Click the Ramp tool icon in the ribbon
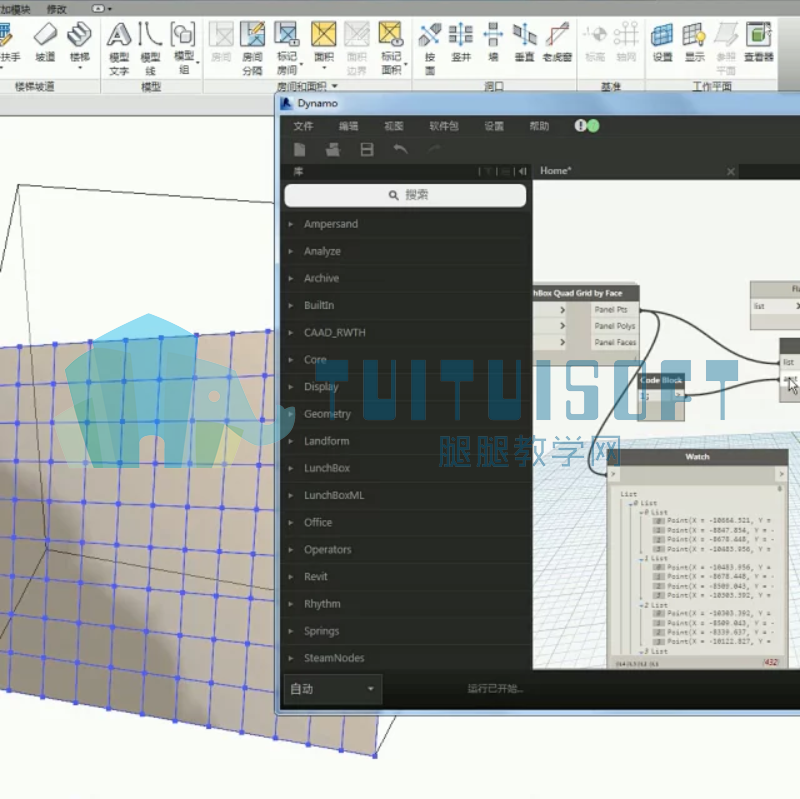The width and height of the screenshot is (800, 799). point(45,42)
